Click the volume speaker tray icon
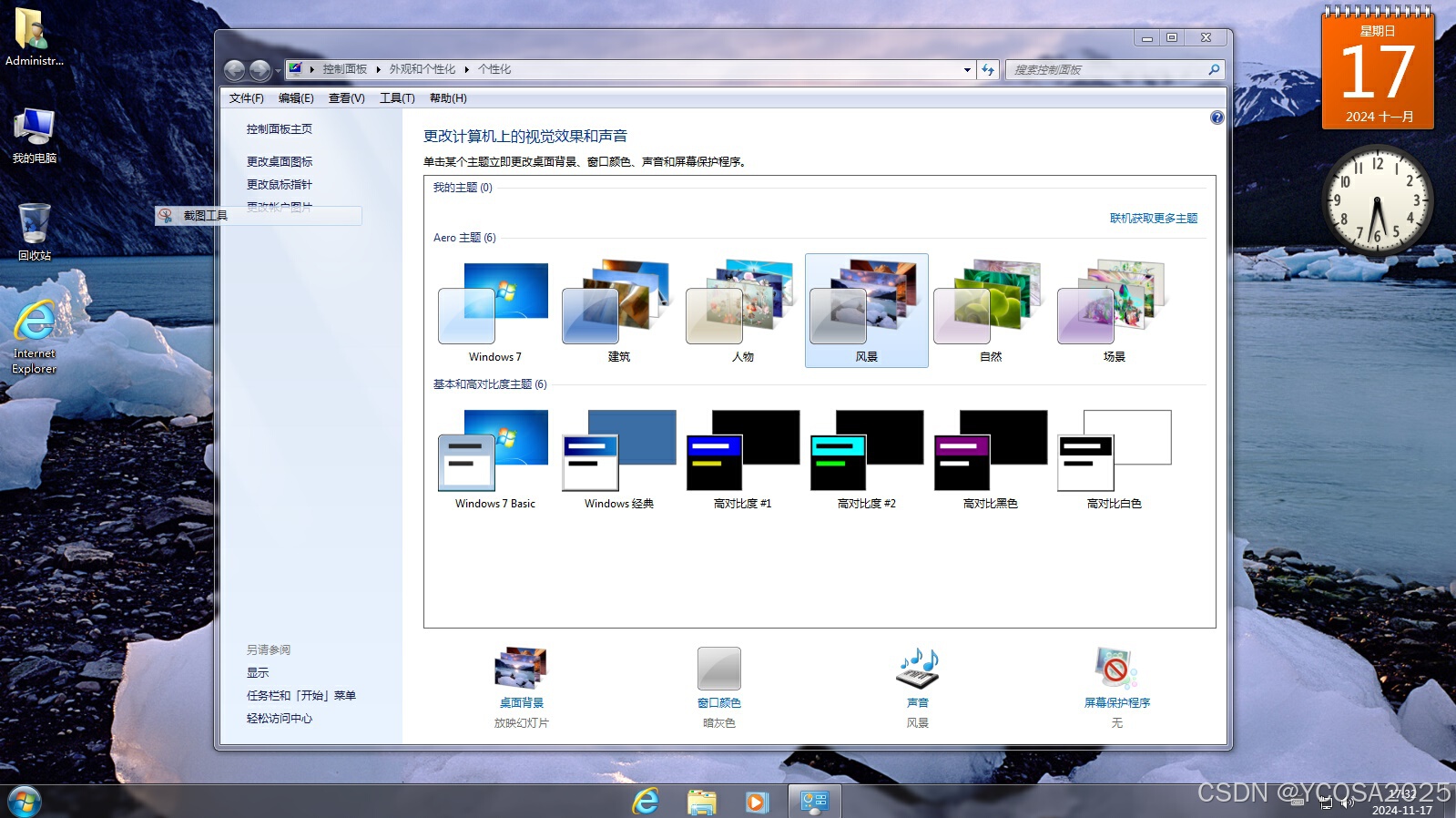 click(1347, 803)
